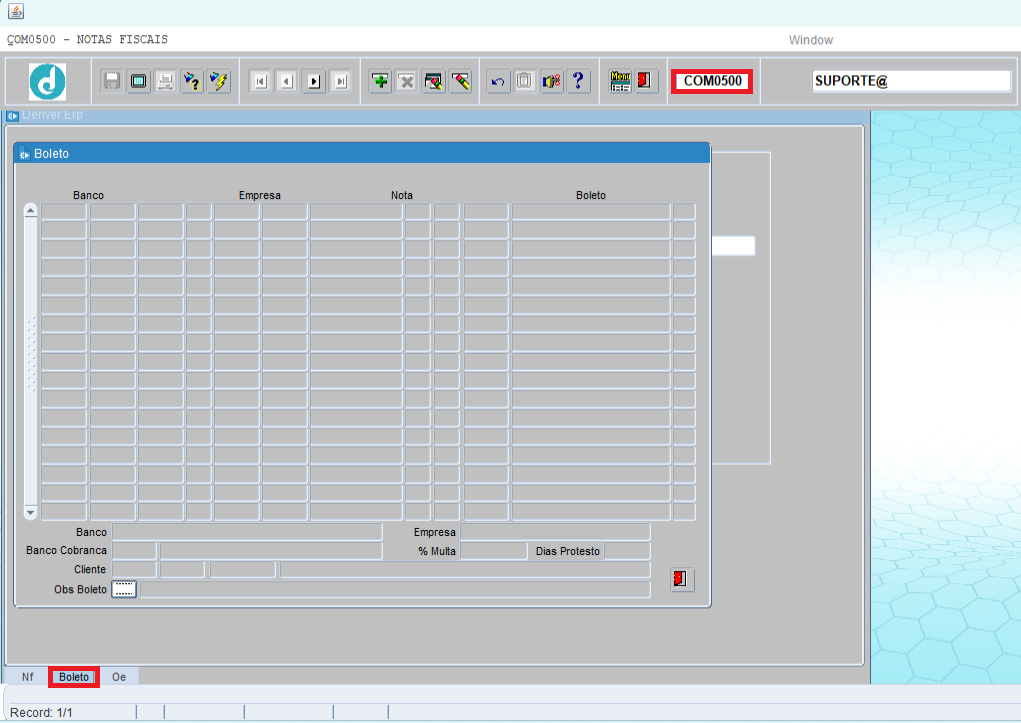Click the first record navigation button
This screenshot has height=723, width=1021.
coord(260,82)
